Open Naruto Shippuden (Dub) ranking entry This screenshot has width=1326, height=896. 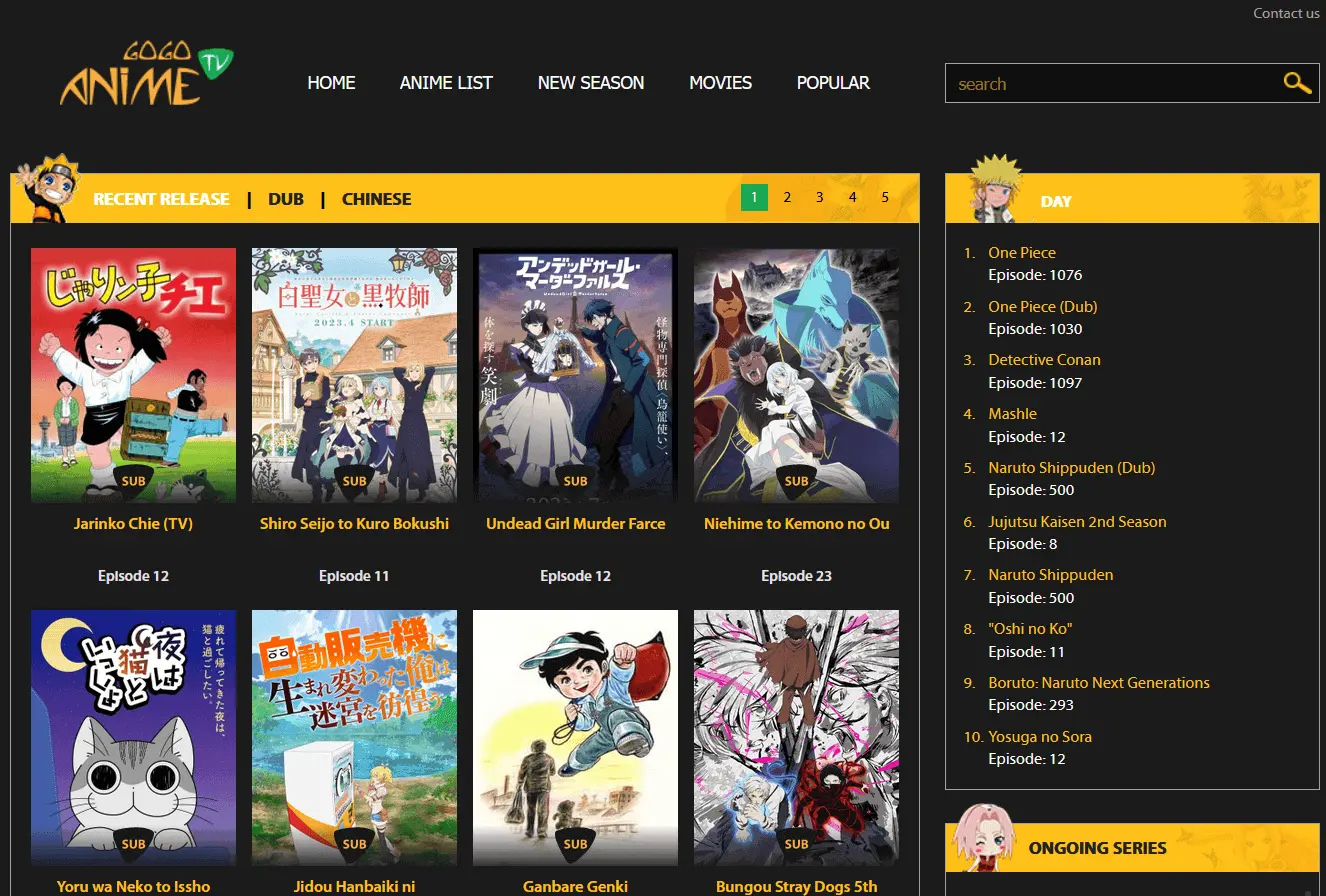tap(1071, 468)
